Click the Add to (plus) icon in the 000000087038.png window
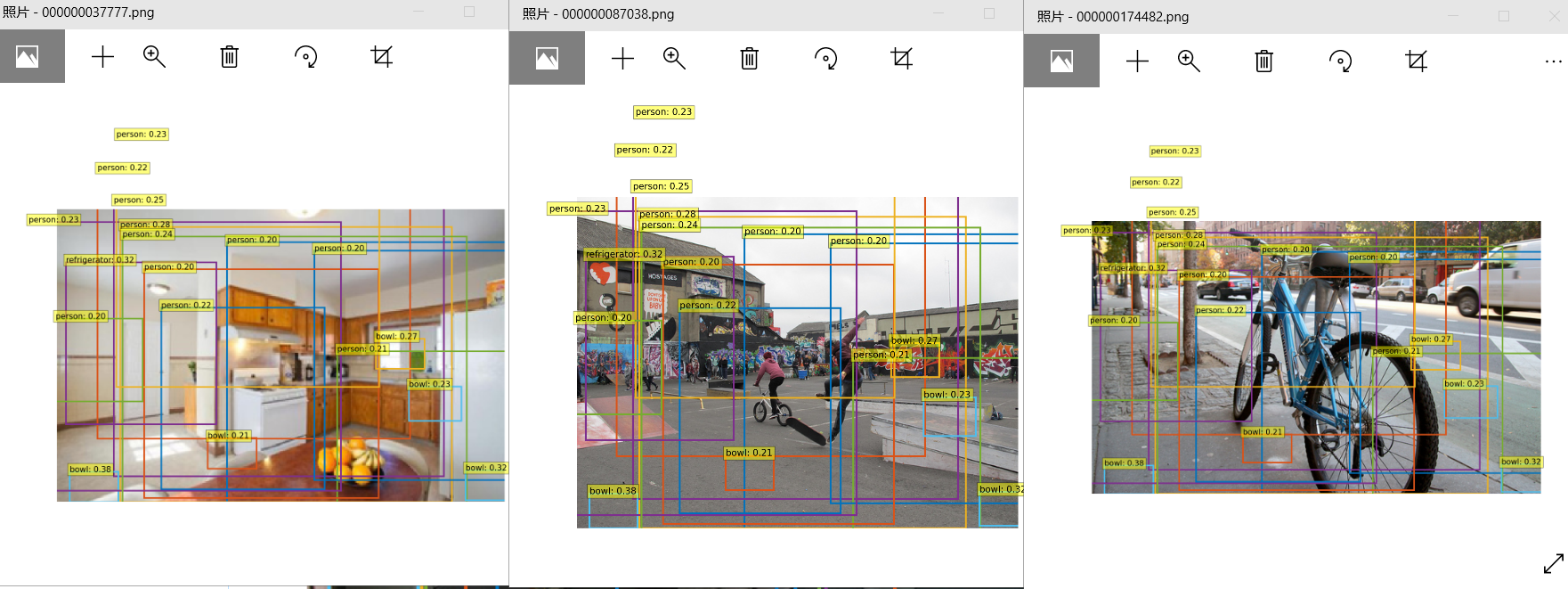 tap(623, 59)
